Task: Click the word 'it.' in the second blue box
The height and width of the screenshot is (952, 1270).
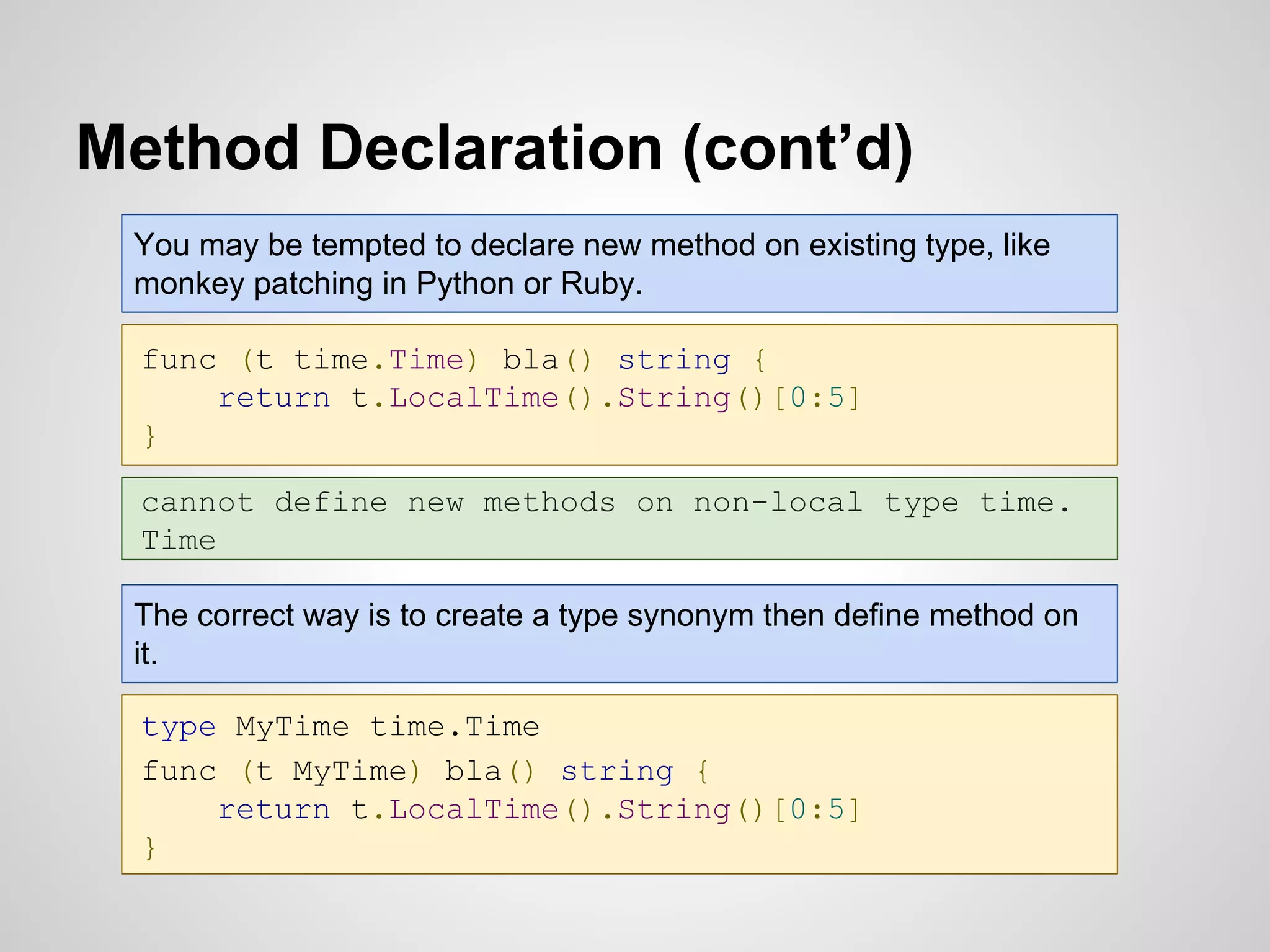Action: pyautogui.click(x=146, y=654)
